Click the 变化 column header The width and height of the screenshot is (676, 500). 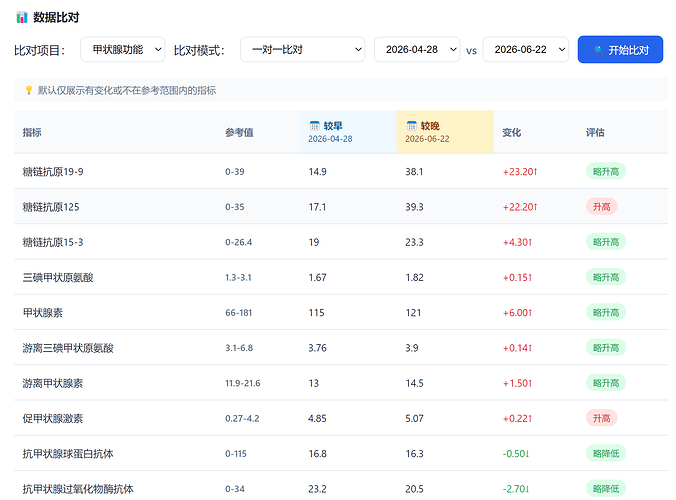(511, 132)
